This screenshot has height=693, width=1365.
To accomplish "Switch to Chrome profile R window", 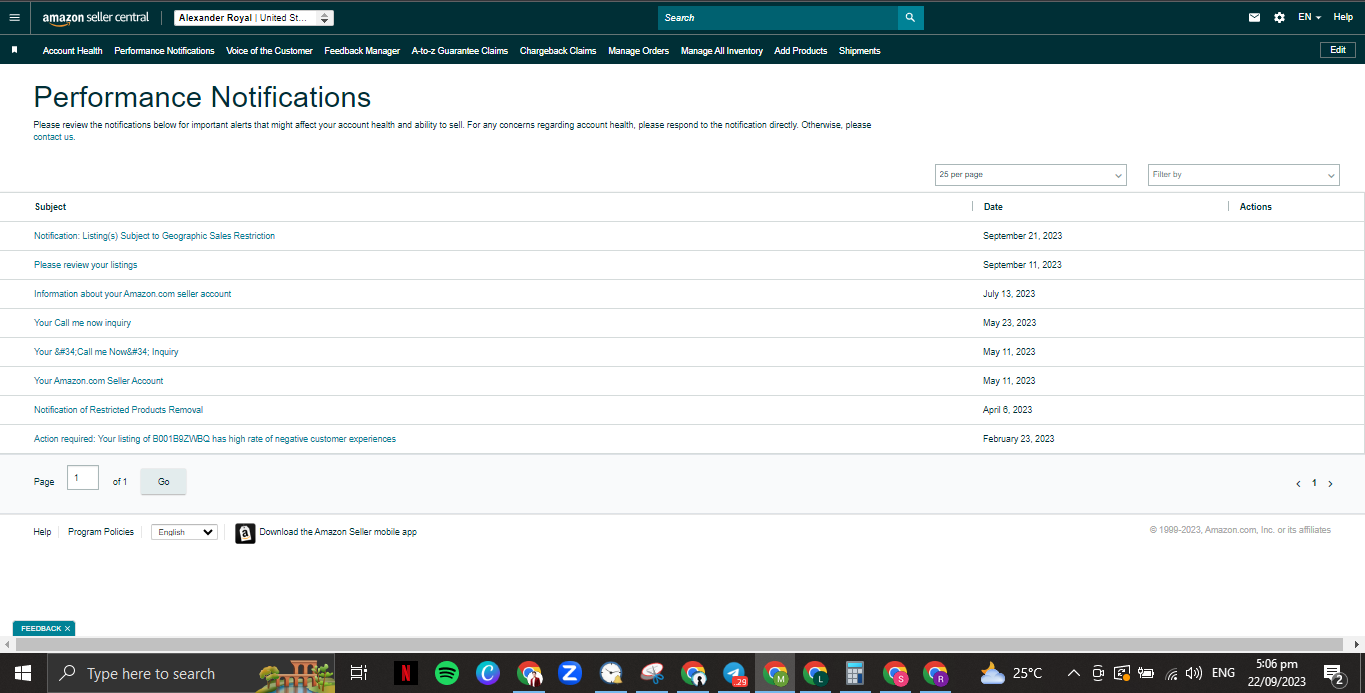I will click(935, 674).
